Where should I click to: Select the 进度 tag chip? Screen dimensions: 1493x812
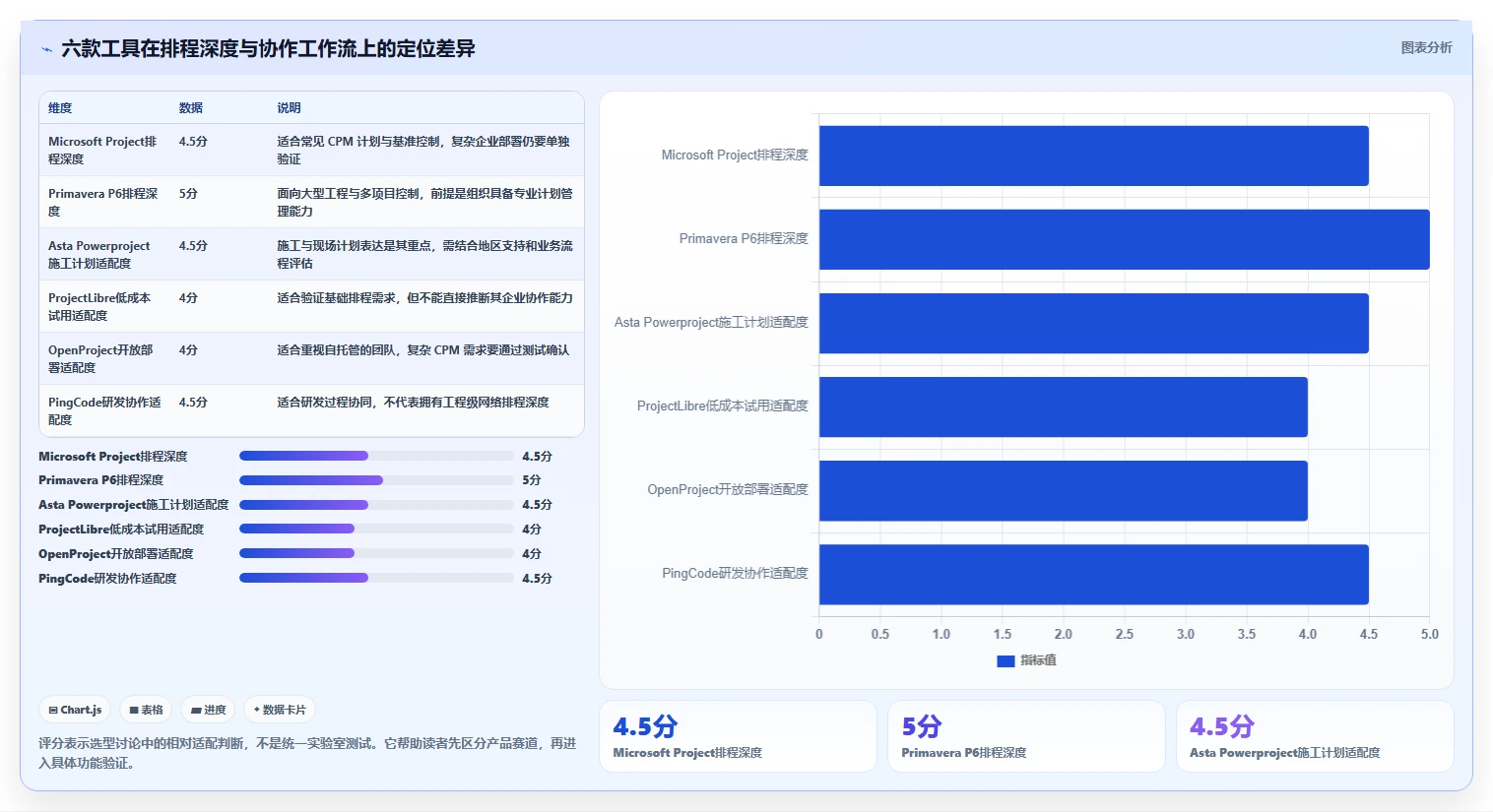coord(208,710)
